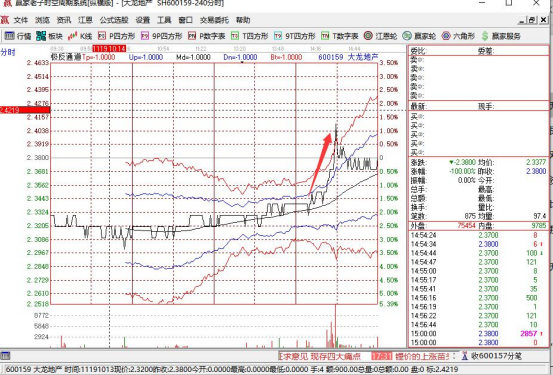Click the 昨收 value 2.3800
The height and width of the screenshot is (375, 553).
tap(536, 171)
